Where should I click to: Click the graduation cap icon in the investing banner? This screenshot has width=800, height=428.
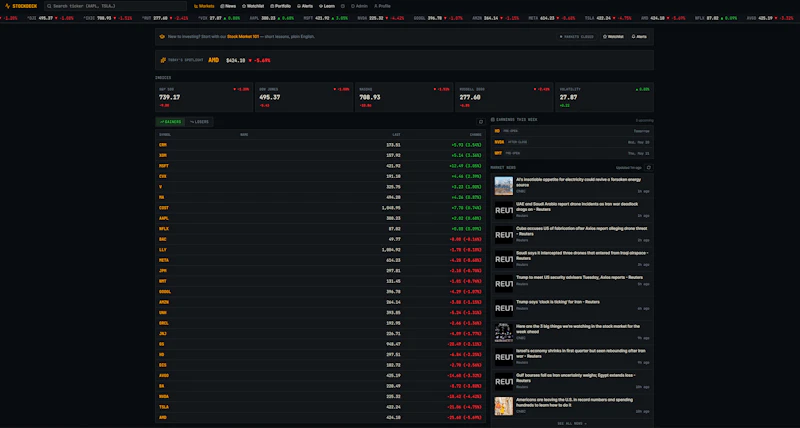point(162,37)
